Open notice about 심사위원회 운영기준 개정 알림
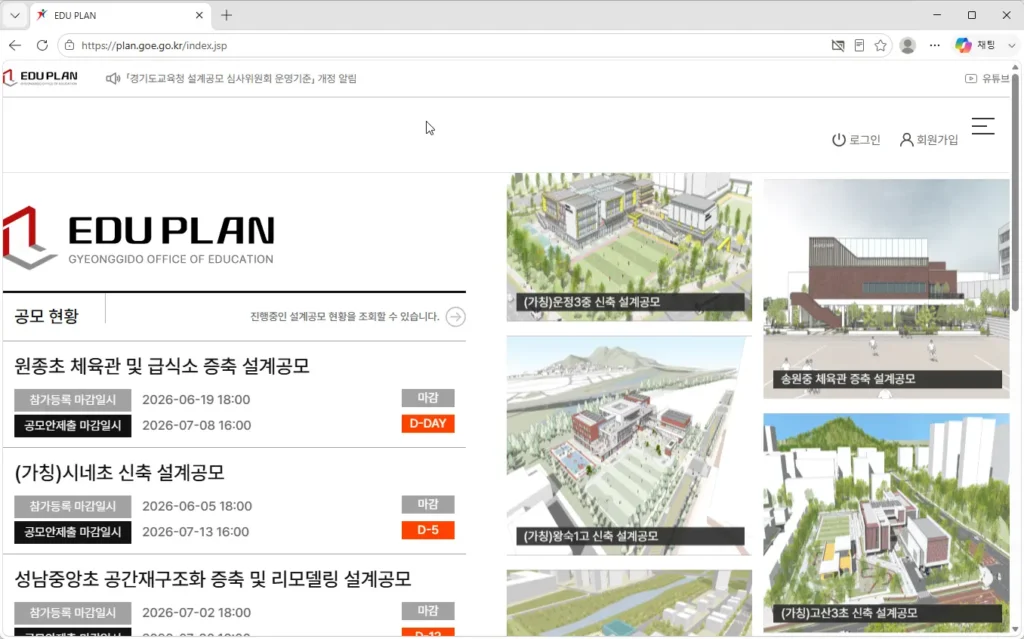The width and height of the screenshot is (1024, 639). pyautogui.click(x=240, y=78)
